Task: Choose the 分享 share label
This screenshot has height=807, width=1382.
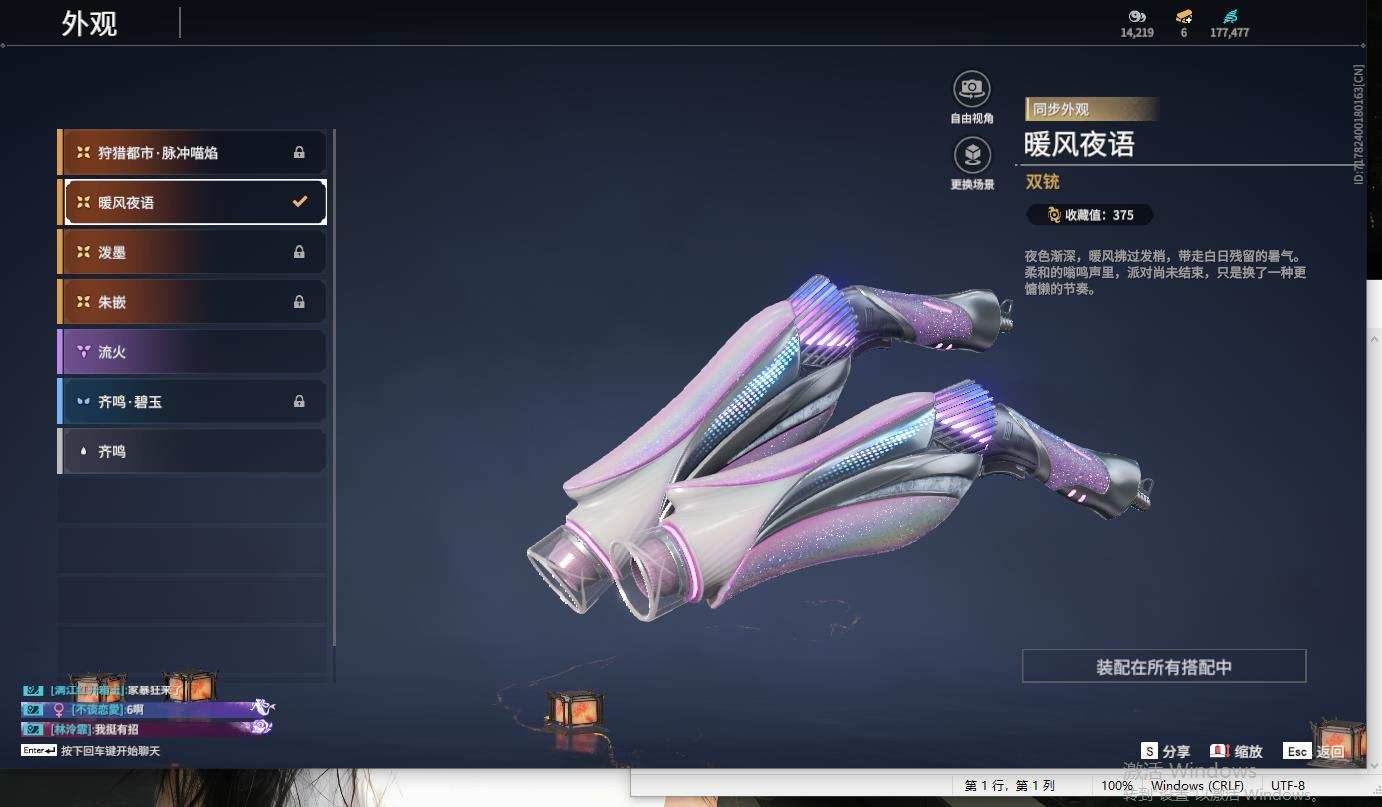Action: [1176, 751]
